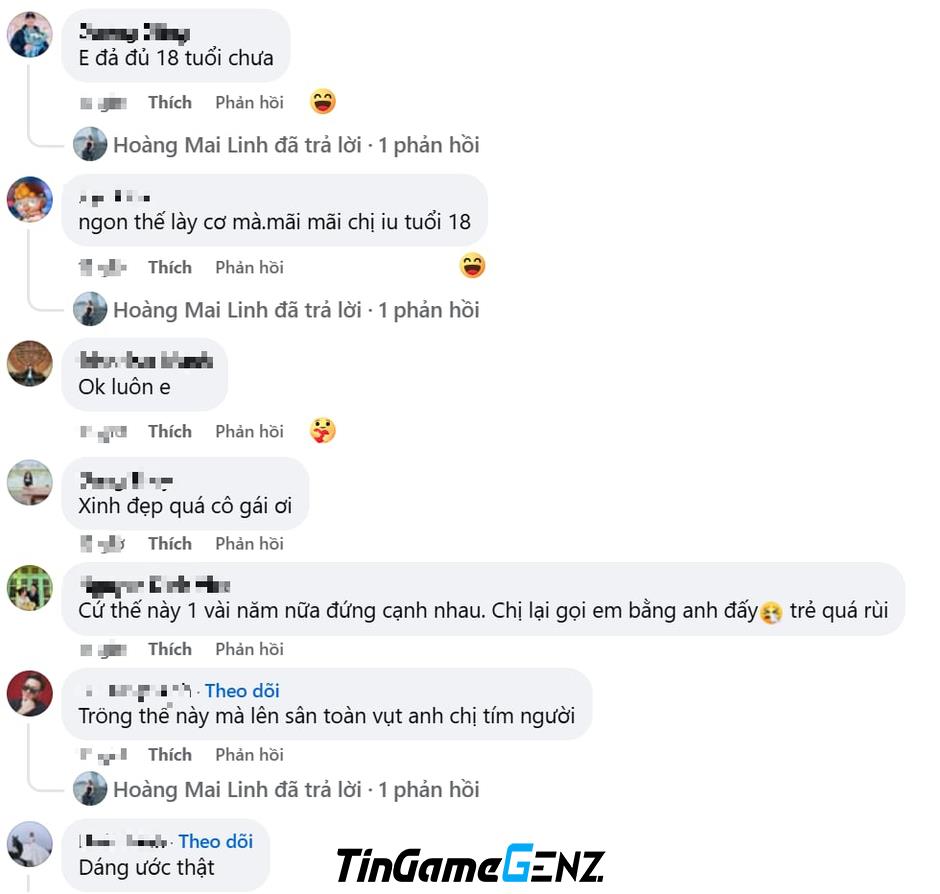Click laughing reaction on the '18 tuổi chưa' comment
The height and width of the screenshot is (894, 940).
tap(323, 101)
